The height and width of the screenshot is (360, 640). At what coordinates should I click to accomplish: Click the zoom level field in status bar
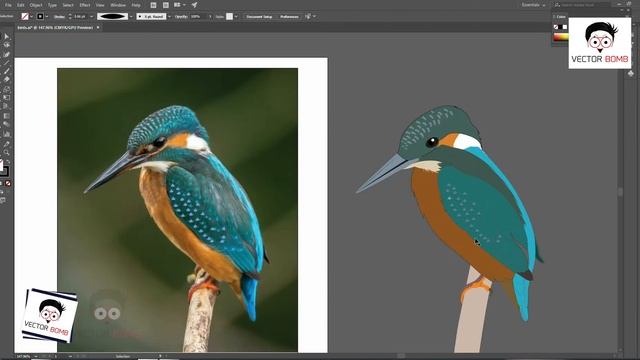[x=24, y=356]
